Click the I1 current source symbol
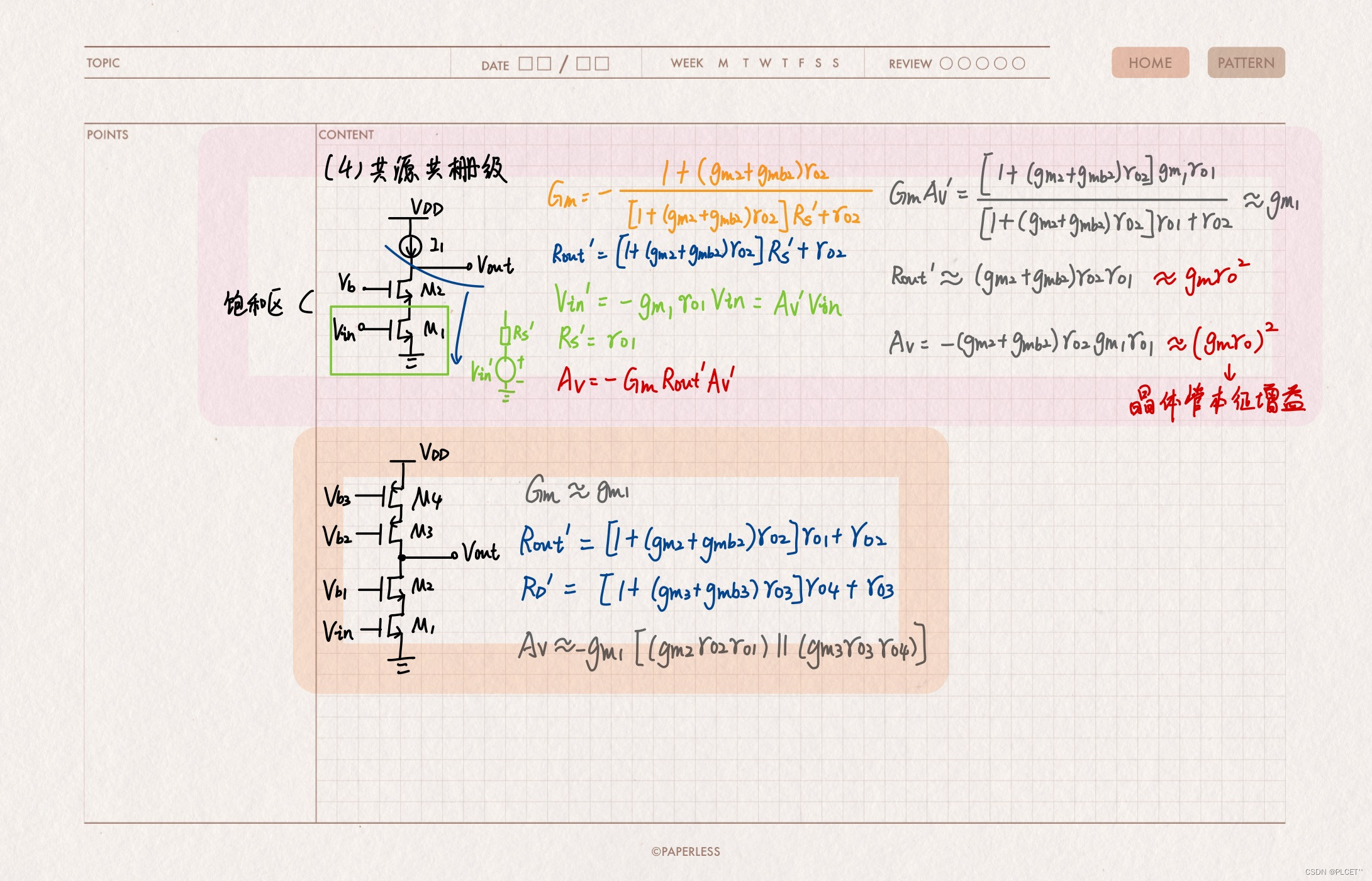Screen dimensions: 1372x881 pos(410,245)
